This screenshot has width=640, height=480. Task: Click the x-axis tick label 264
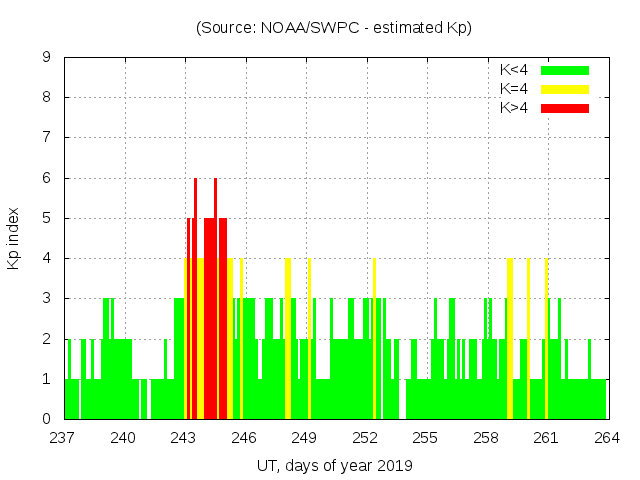tap(606, 438)
